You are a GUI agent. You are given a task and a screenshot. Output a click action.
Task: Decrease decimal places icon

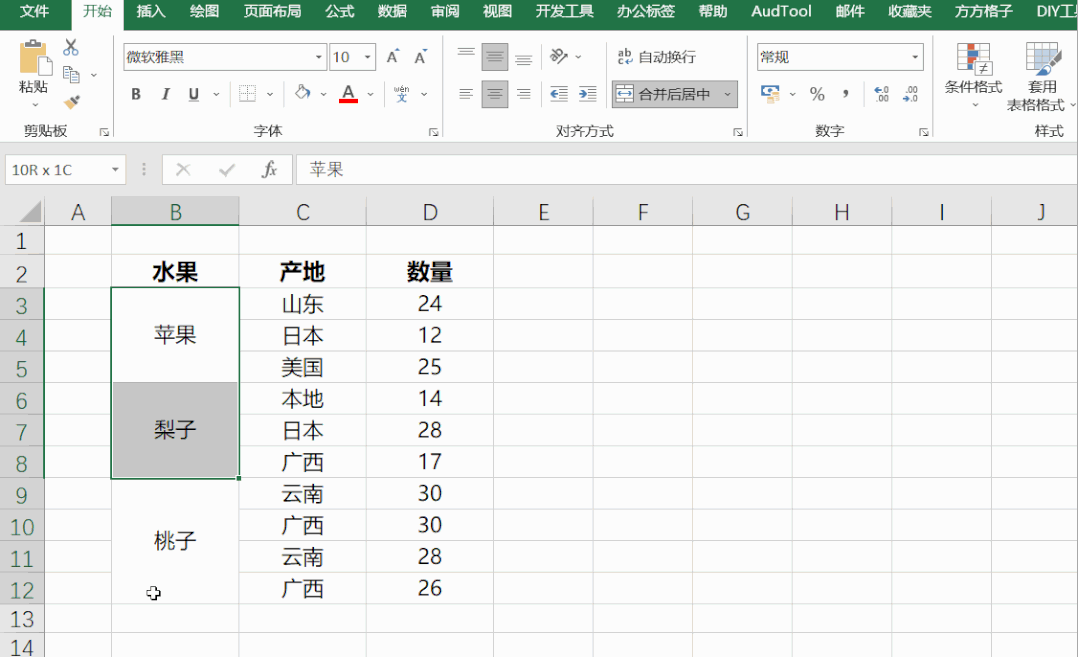tap(910, 94)
